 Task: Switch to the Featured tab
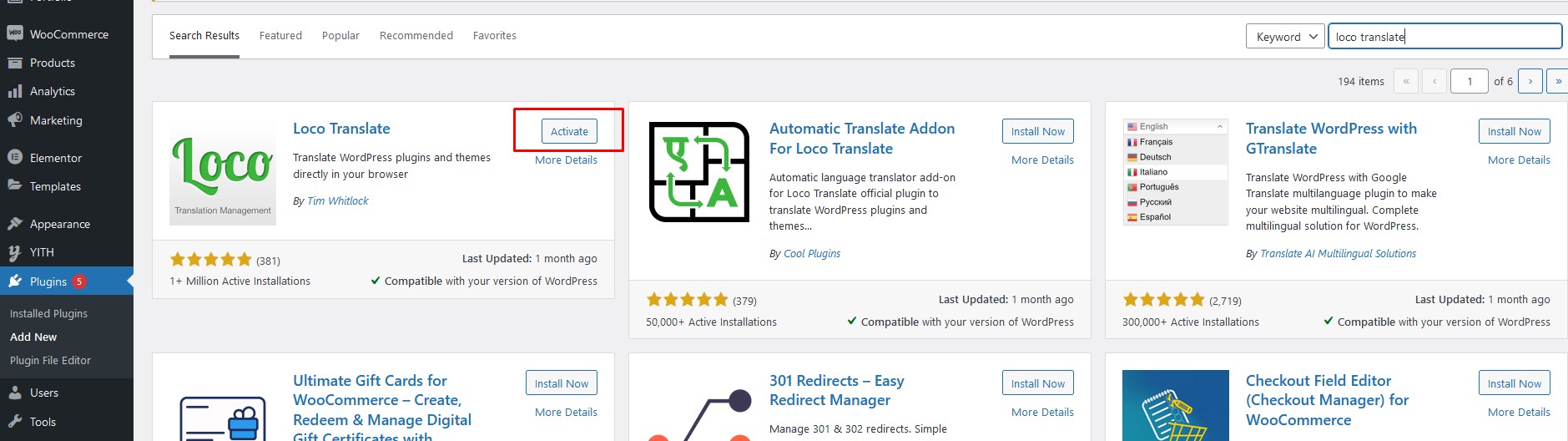tap(280, 35)
